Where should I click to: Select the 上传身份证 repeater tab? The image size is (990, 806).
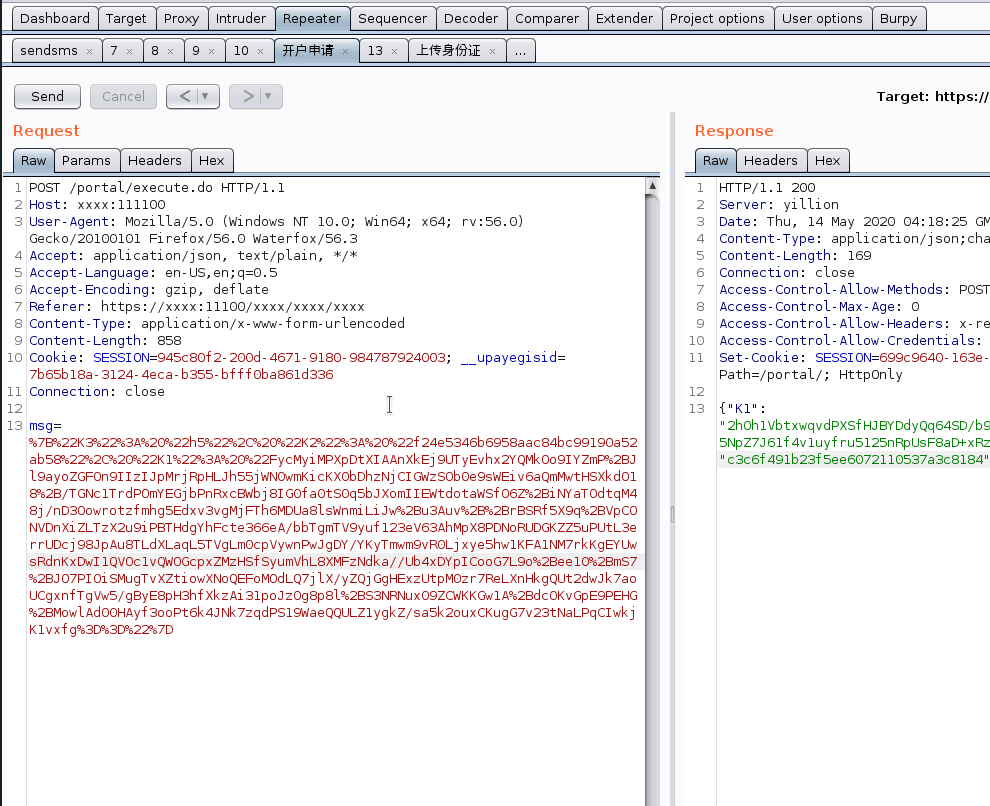[x=448, y=50]
